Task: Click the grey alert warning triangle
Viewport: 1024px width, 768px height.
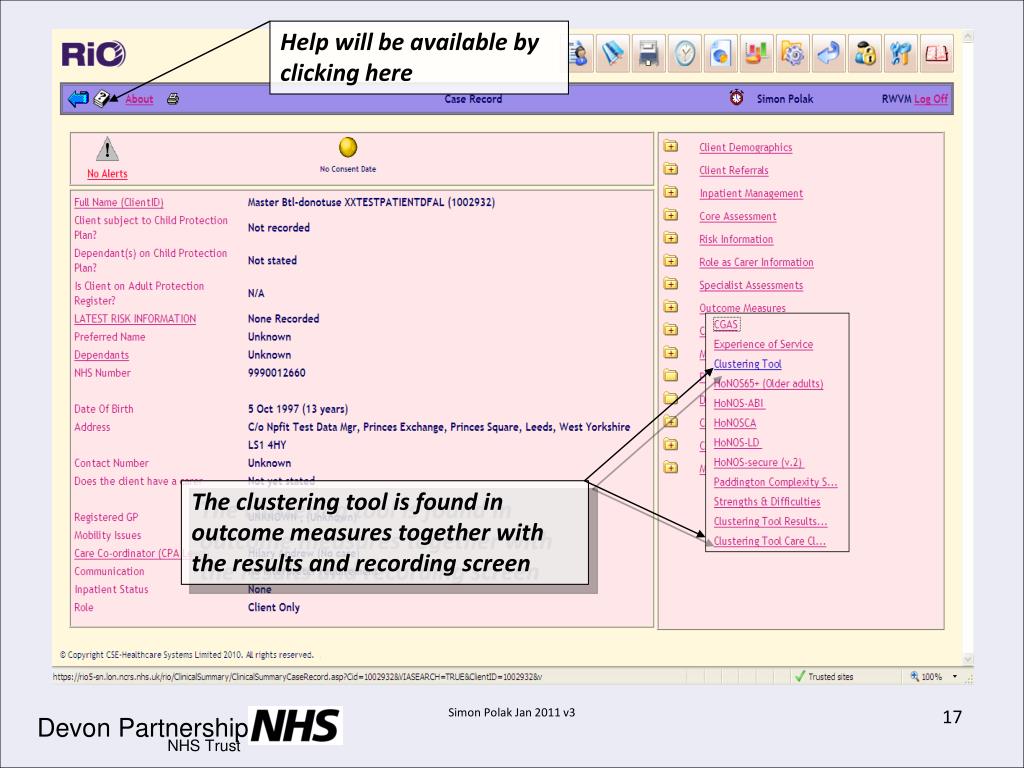Action: (x=107, y=149)
